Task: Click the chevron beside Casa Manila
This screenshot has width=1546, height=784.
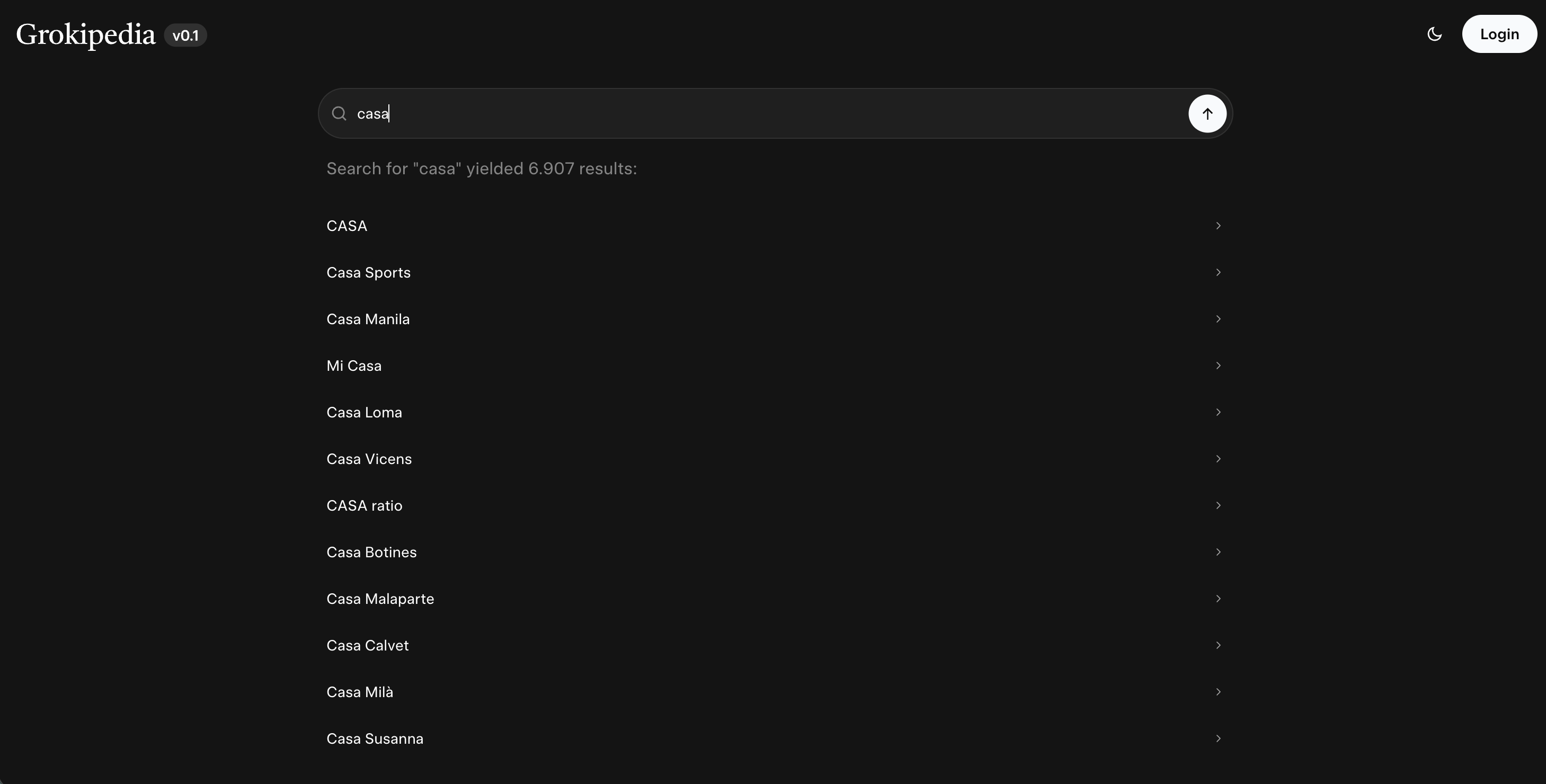Action: coord(1218,319)
